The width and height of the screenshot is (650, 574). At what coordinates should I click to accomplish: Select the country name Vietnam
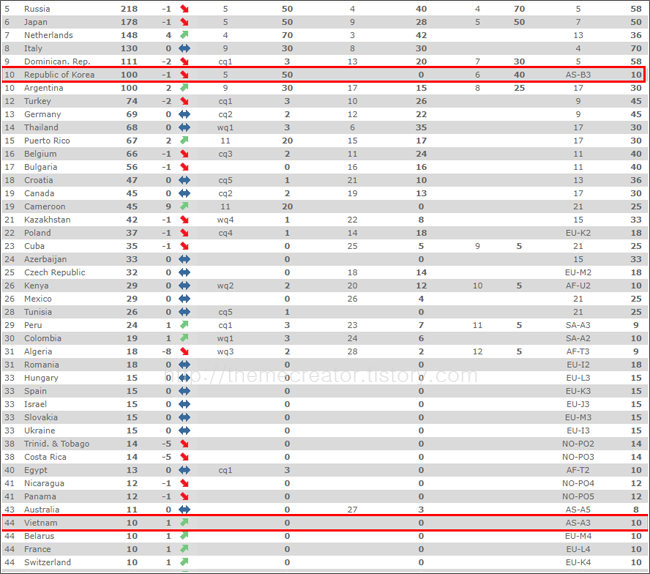coord(41,523)
